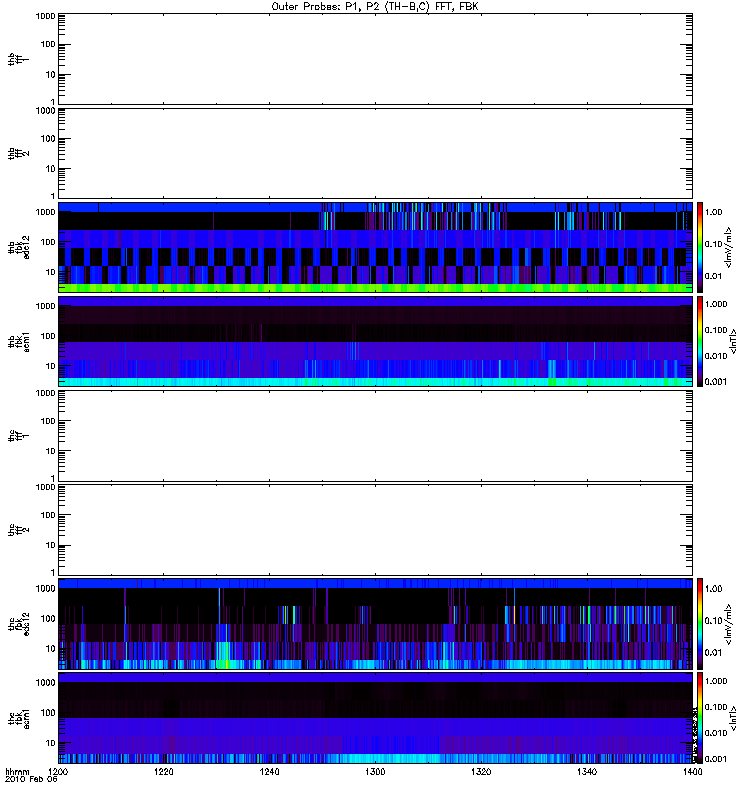750x800 pixels.
Task: Select the 'thb fff 1' y-axis label
Action: pos(17,59)
